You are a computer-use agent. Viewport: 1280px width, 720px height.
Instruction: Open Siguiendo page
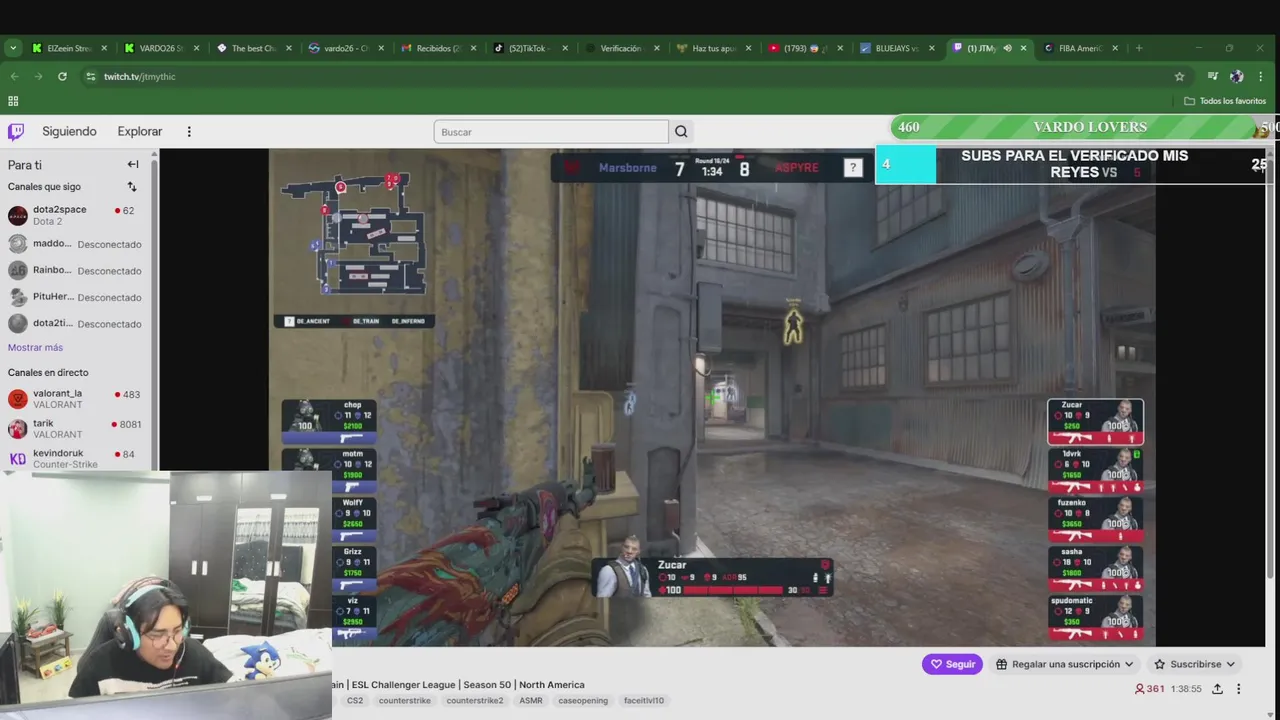(69, 131)
